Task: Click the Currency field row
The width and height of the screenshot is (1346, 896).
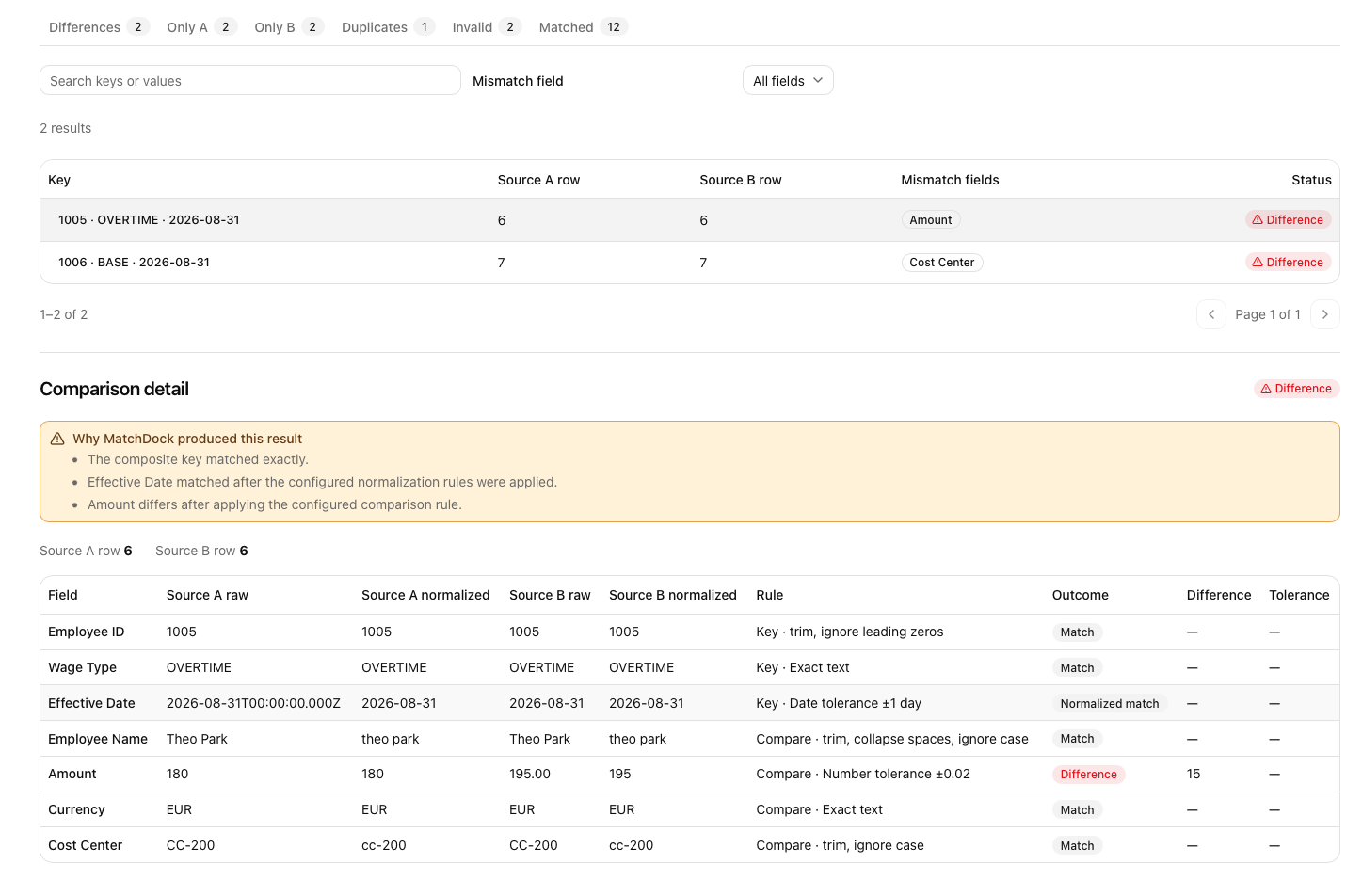Action: point(689,809)
